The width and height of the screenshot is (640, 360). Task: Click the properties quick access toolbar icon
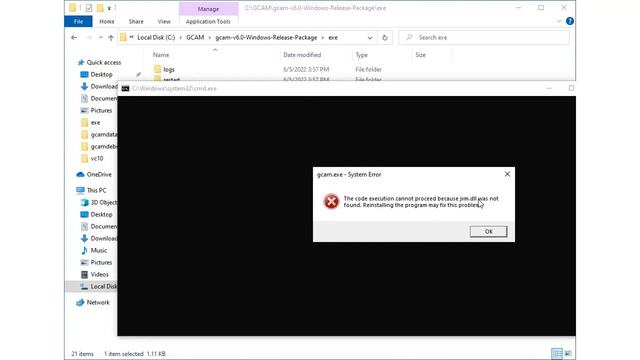coord(89,8)
